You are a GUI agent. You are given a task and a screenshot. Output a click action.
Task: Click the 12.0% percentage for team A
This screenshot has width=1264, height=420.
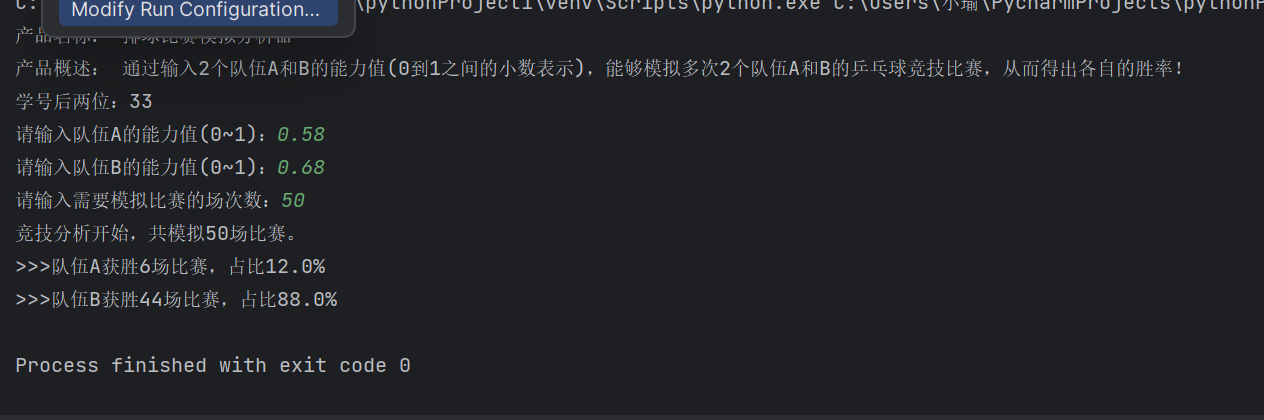tap(296, 267)
